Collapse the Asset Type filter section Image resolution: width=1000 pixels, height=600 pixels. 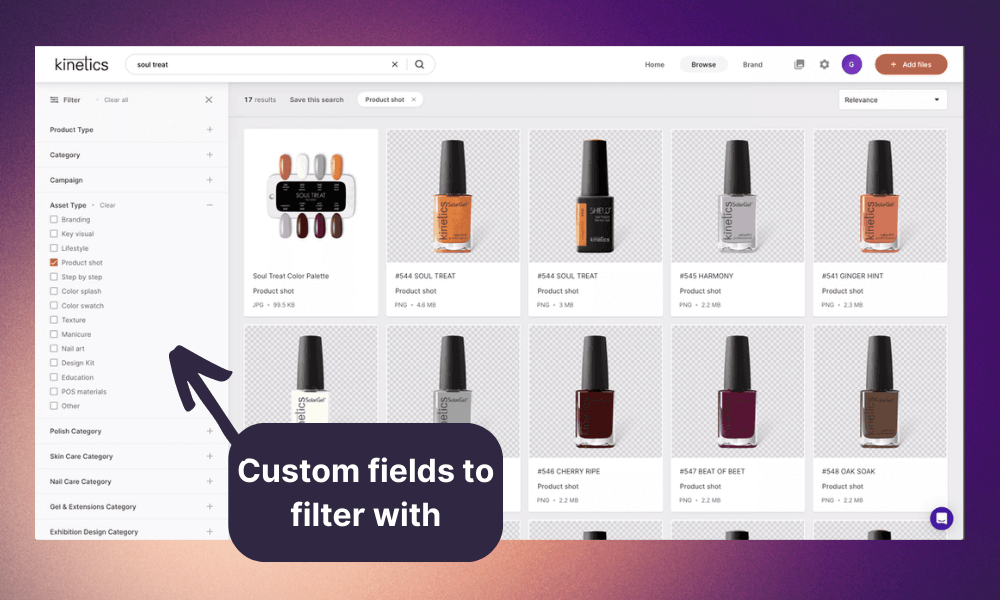[210, 205]
